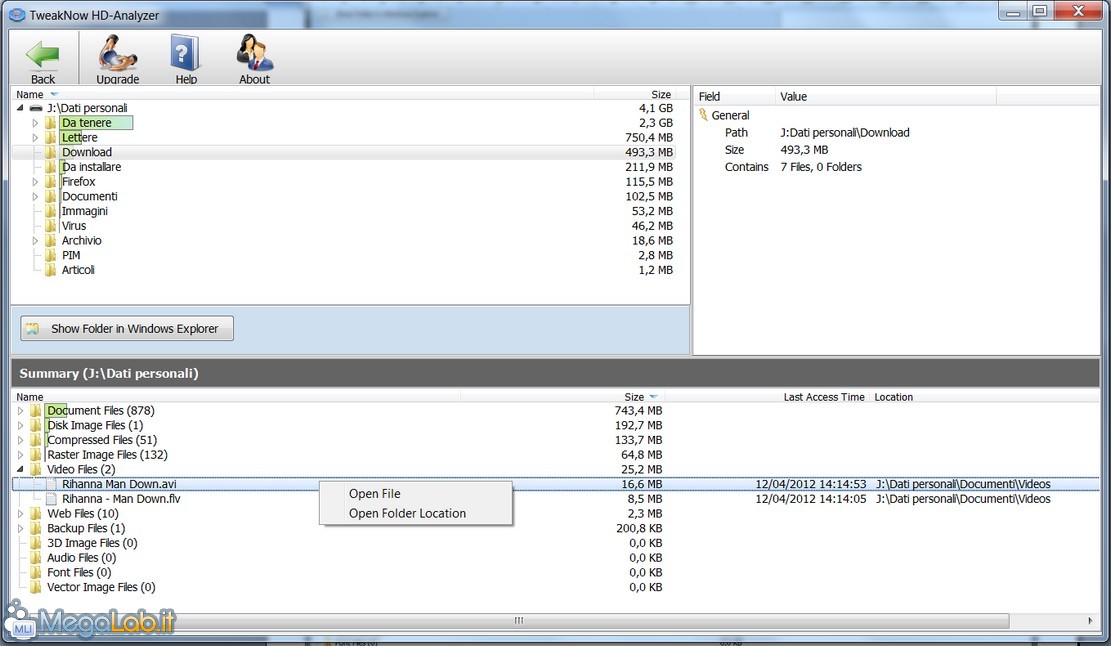
Task: Click the Firefox folder icon
Action: click(50, 182)
